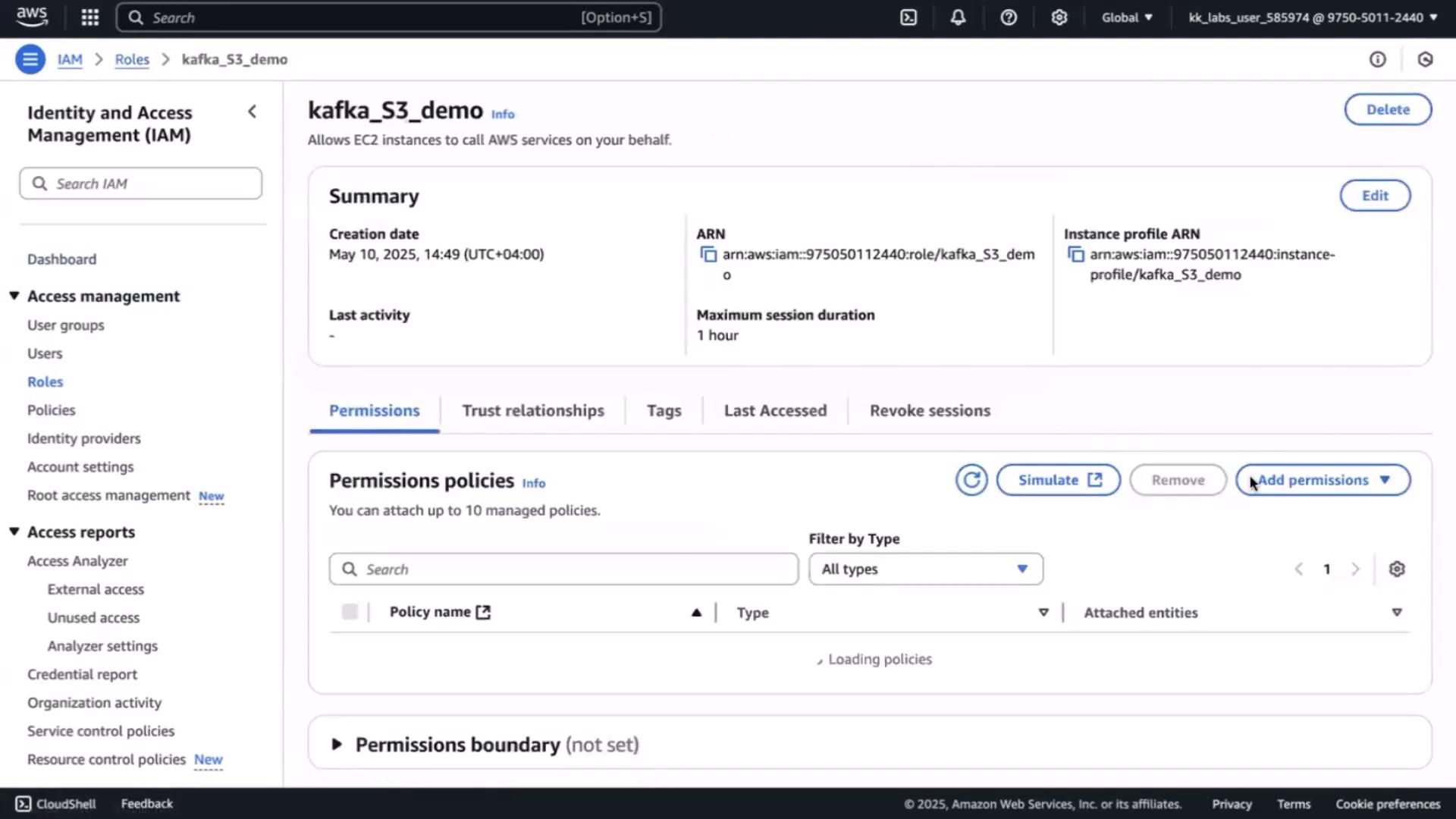Open the notifications bell
Image resolution: width=1456 pixels, height=819 pixels.
[x=959, y=17]
